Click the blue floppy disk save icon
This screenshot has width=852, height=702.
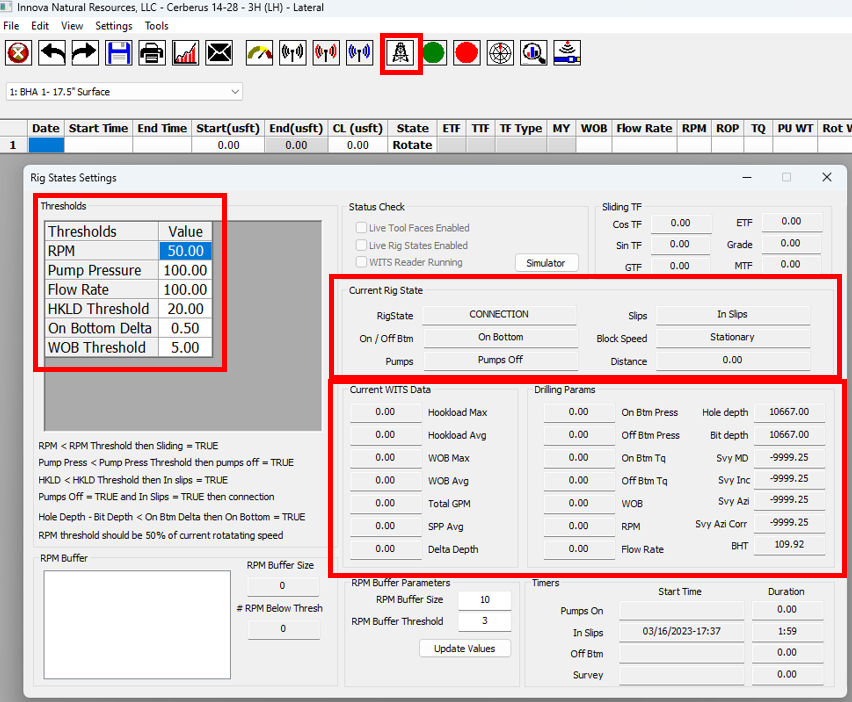click(119, 53)
